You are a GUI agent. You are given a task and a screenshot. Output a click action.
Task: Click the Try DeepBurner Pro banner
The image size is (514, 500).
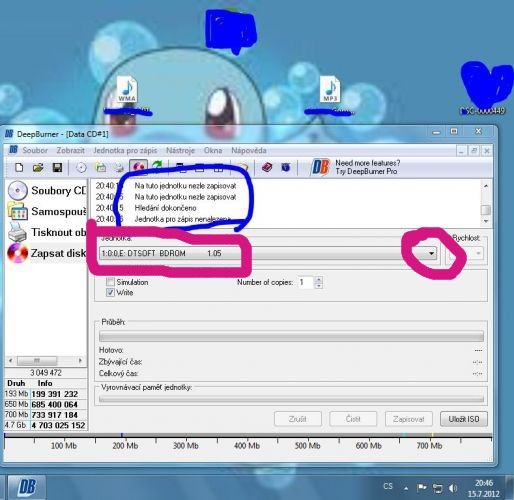click(x=356, y=167)
